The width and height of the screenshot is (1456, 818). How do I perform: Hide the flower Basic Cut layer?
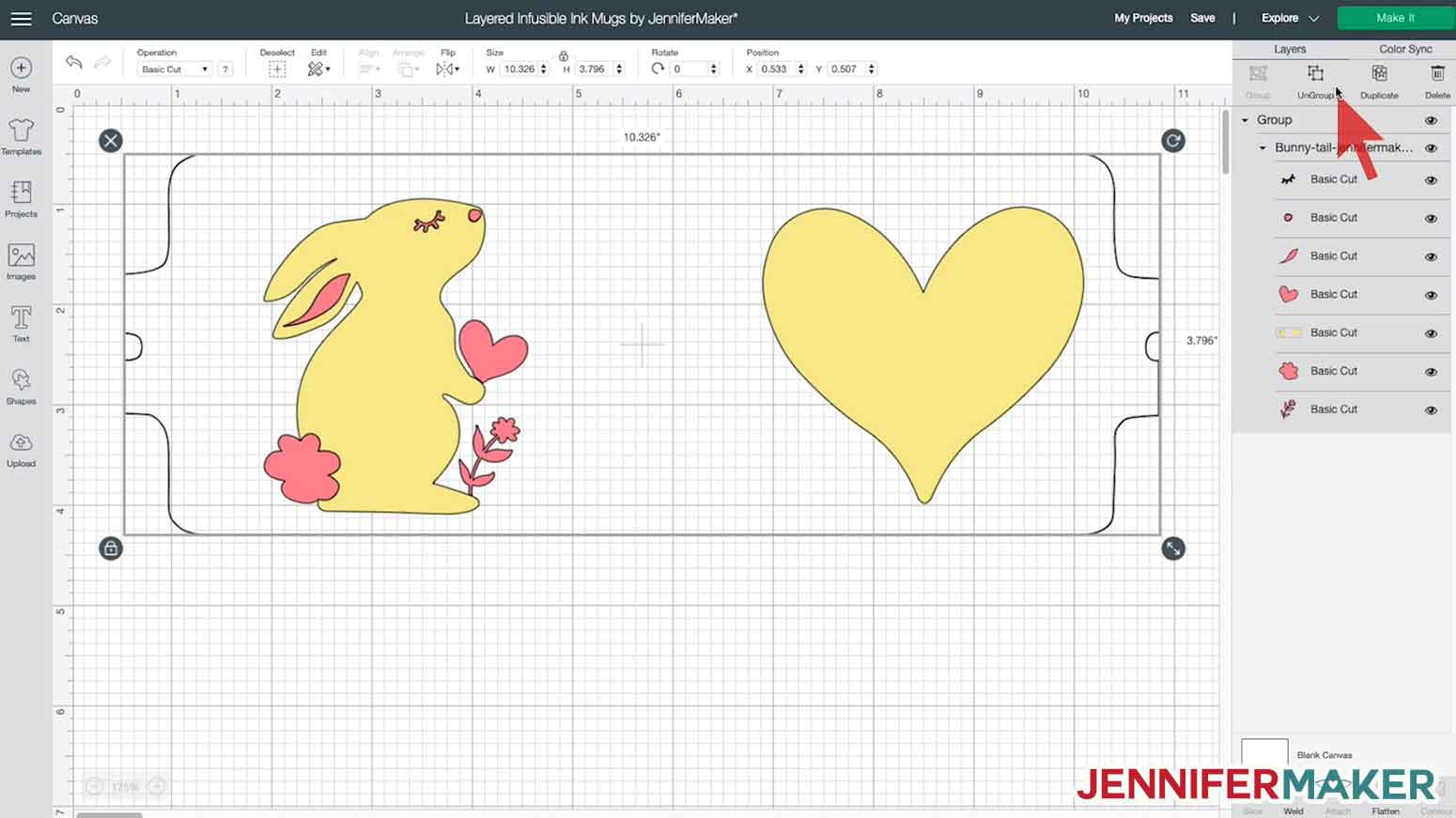pyautogui.click(x=1432, y=411)
